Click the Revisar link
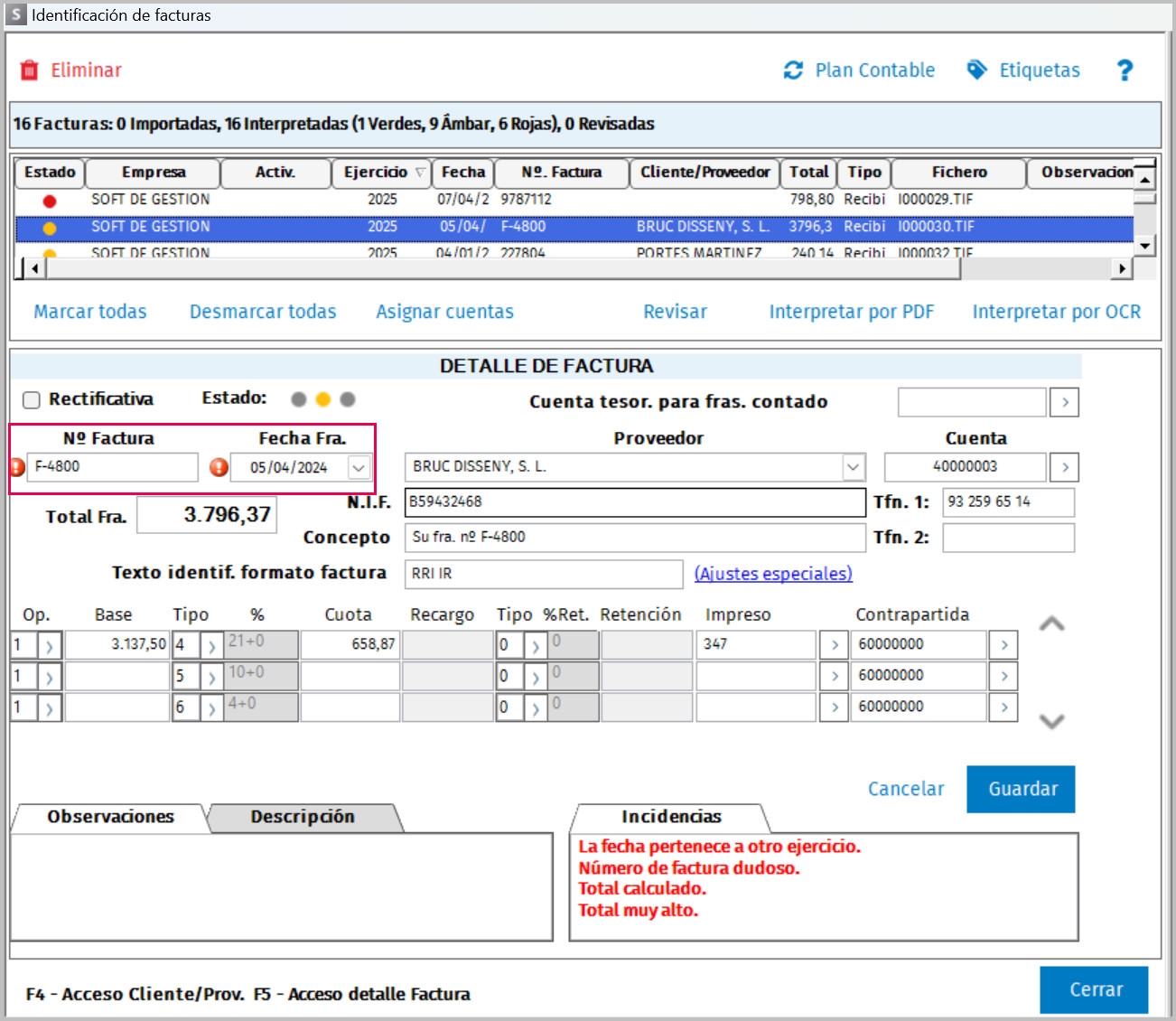Viewport: 1176px width, 1021px height. pos(675,312)
